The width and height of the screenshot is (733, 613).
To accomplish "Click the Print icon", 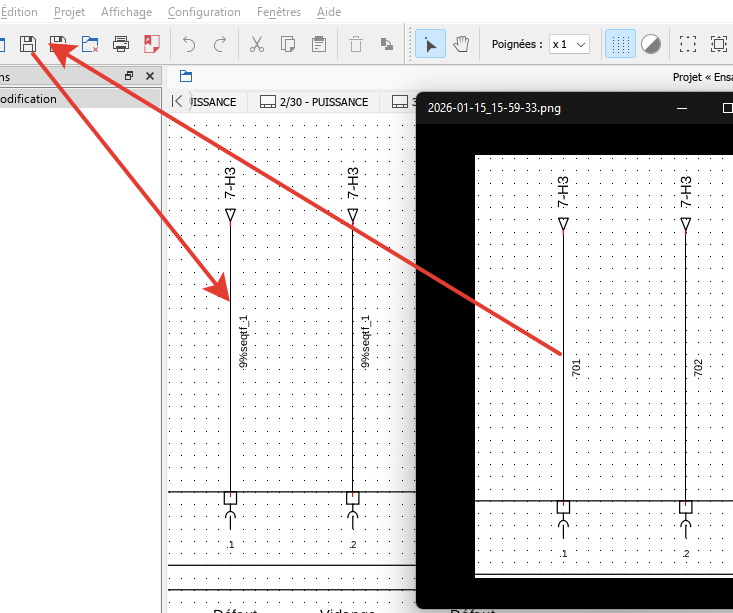I will pyautogui.click(x=121, y=44).
